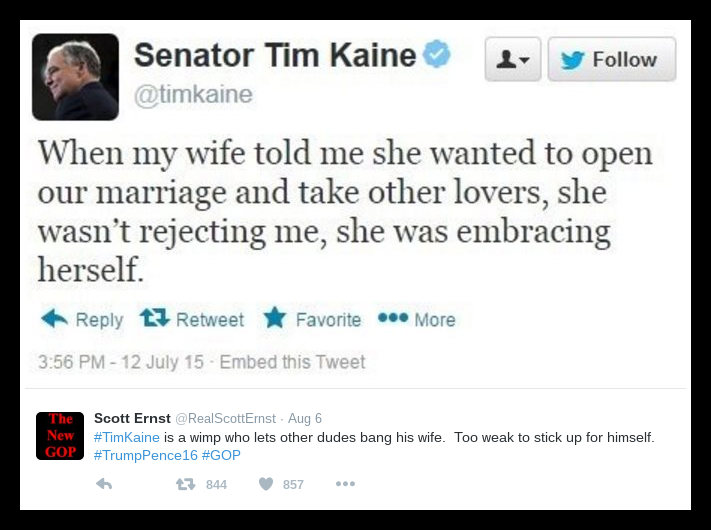Retweet Scott Ernst's reply showing 844

(x=186, y=484)
